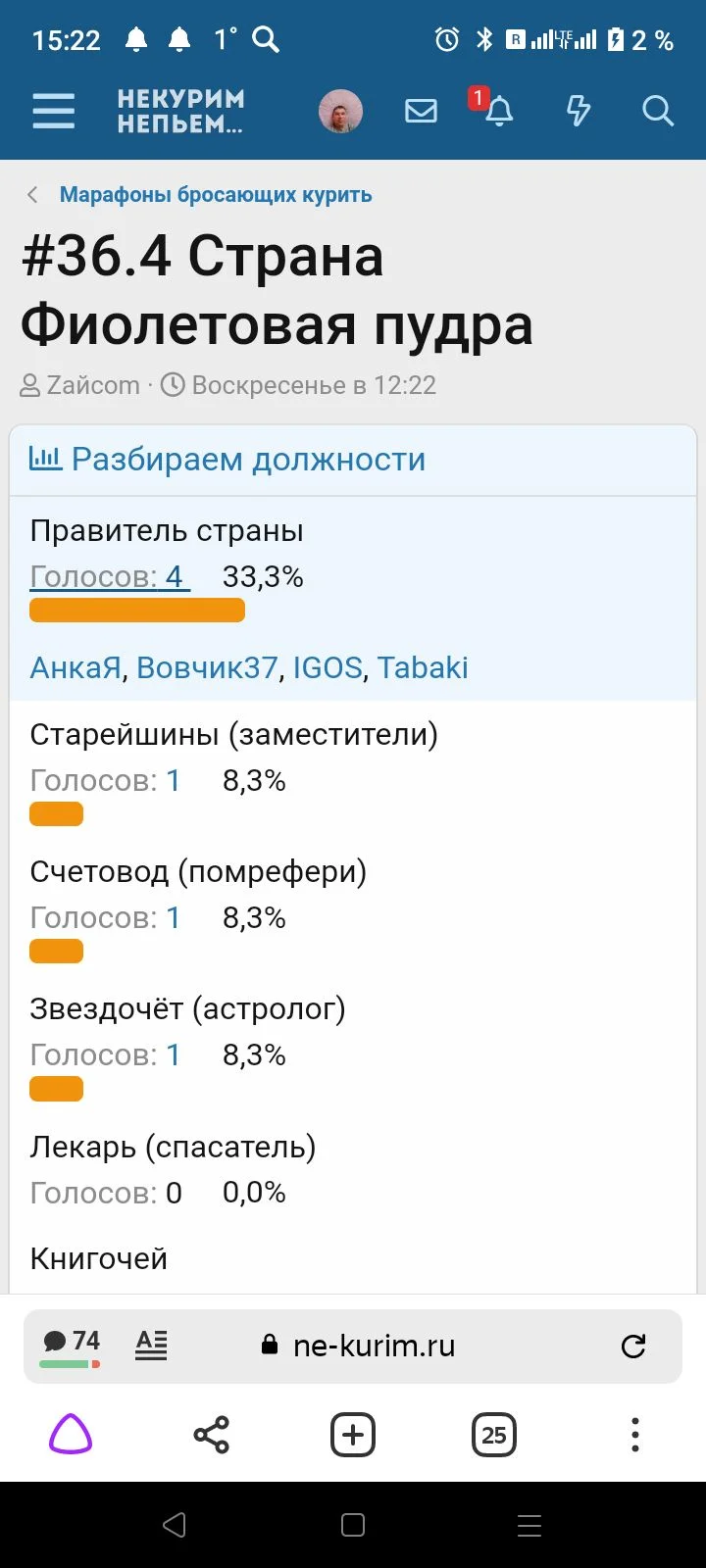Open browser three-dot menu
This screenshot has width=706, height=1568.
635,1436
